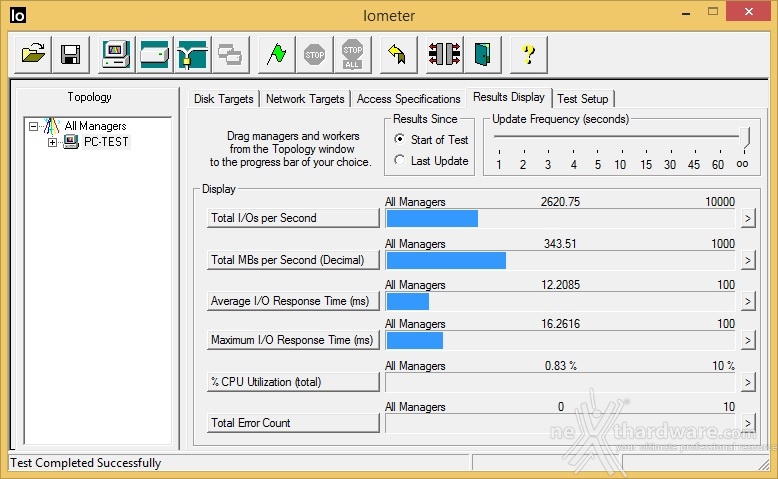Start a new network worker
This screenshot has height=479, width=778.
(192, 54)
